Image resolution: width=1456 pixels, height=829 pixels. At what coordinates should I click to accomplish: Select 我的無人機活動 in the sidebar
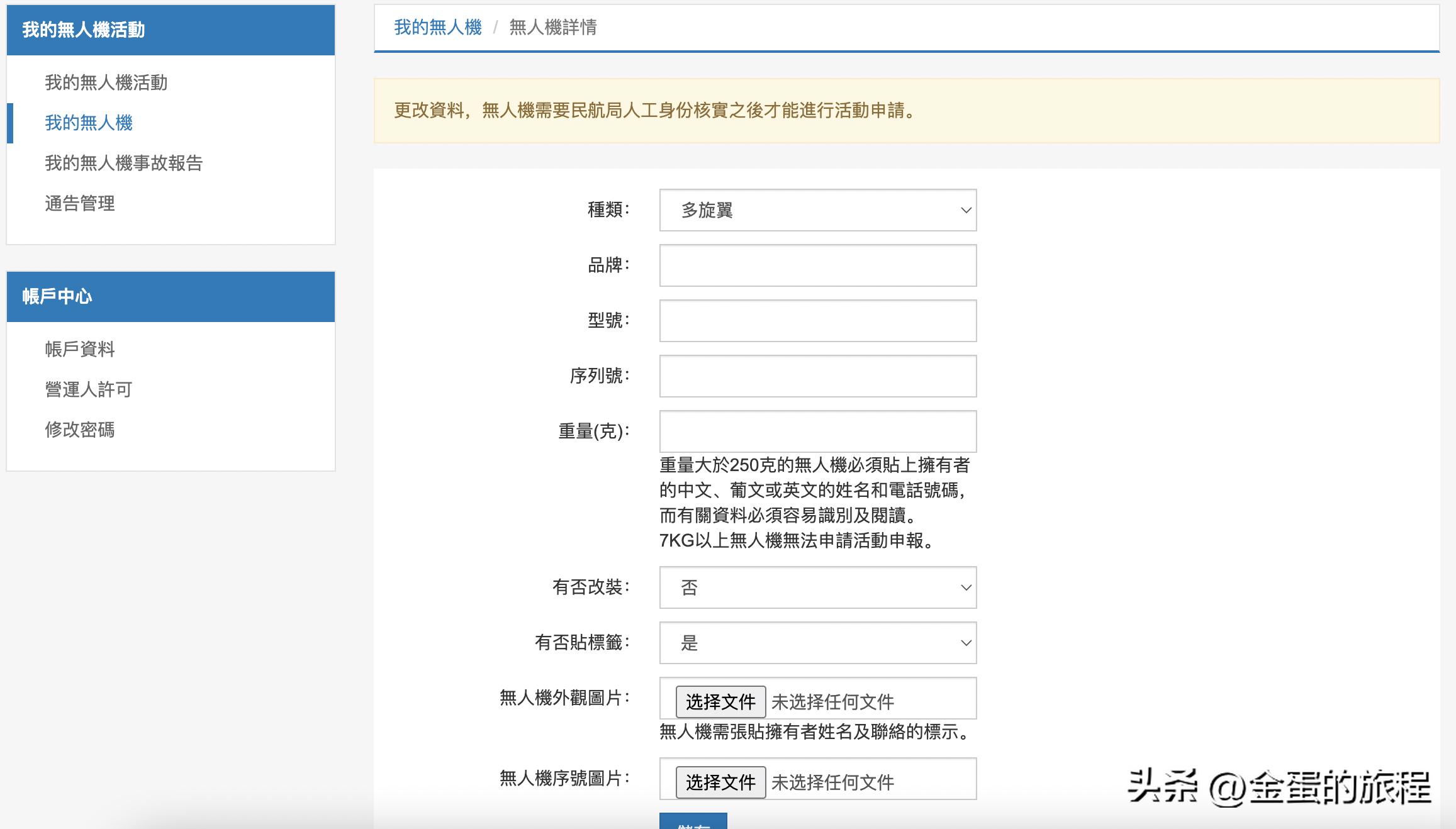(106, 82)
